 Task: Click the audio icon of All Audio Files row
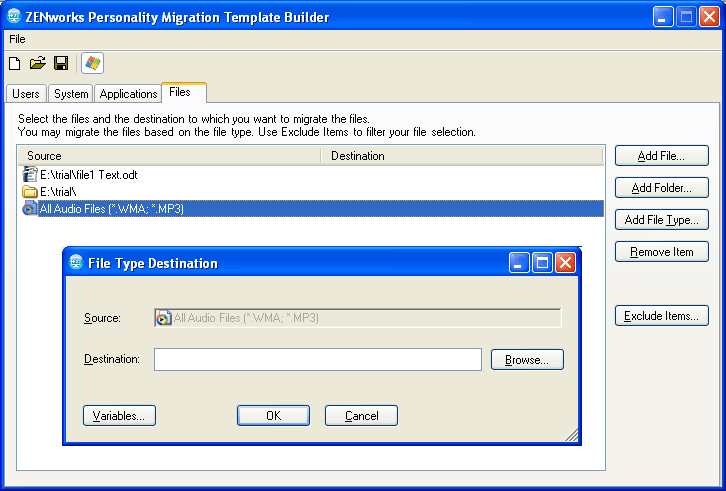(x=30, y=208)
